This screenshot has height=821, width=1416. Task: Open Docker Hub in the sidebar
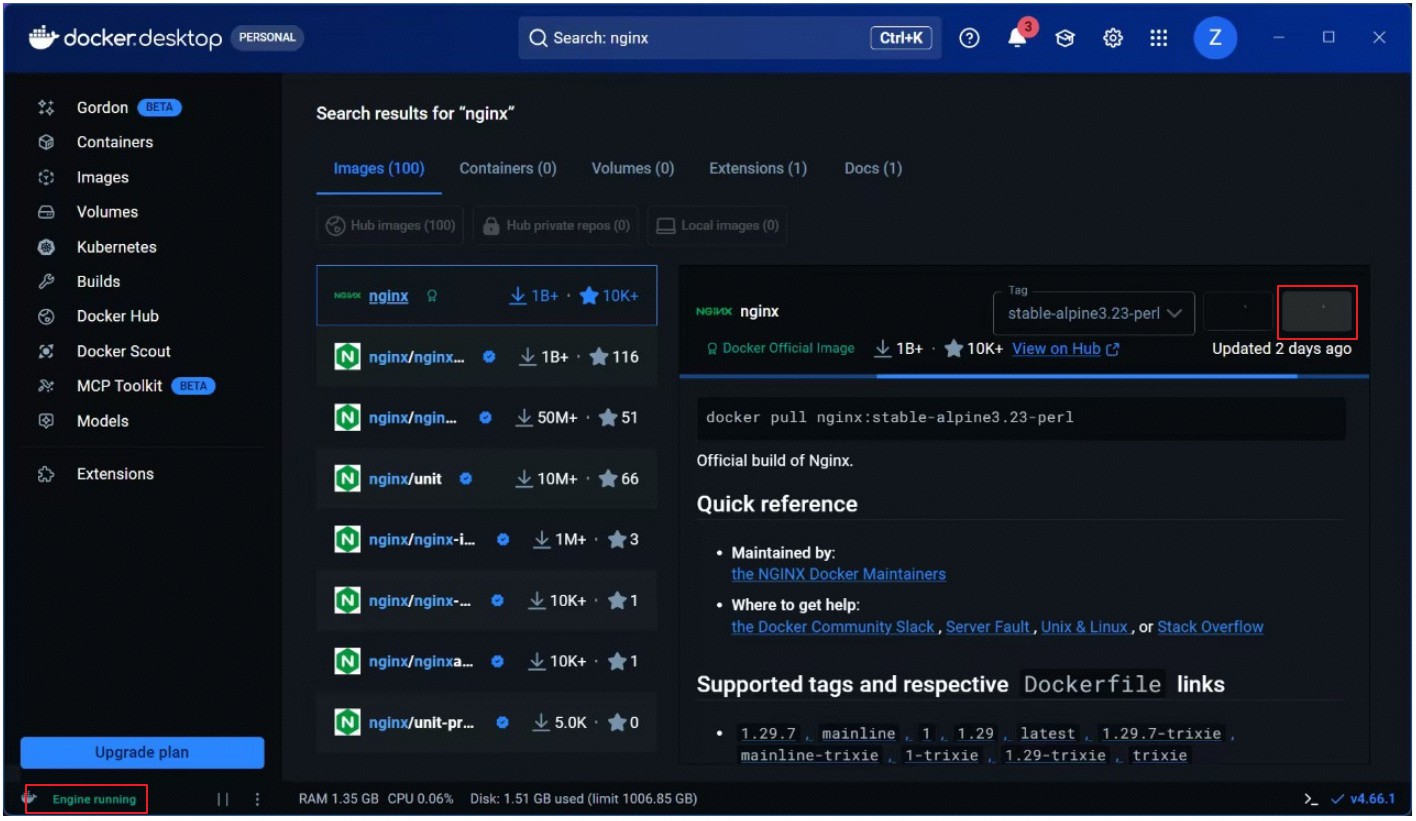click(140, 316)
